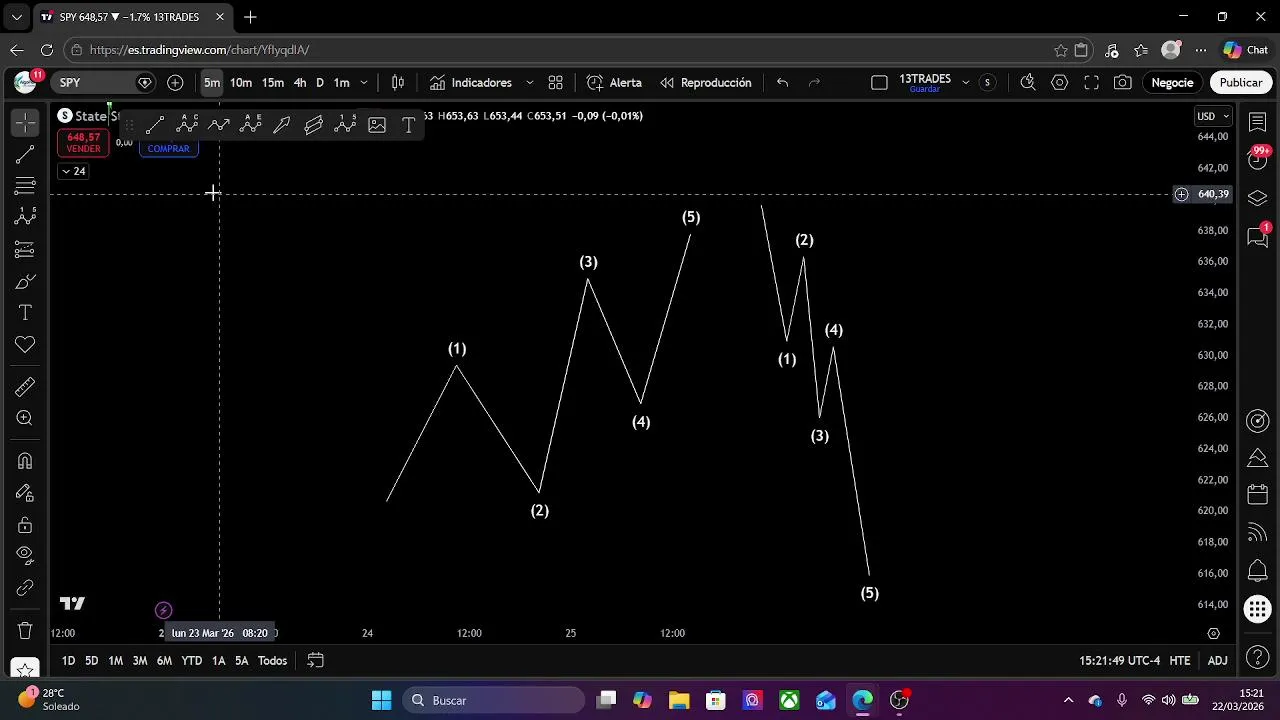This screenshot has height=720, width=1280.
Task: Open price scale settings gear at bottom right
Action: 1213,633
